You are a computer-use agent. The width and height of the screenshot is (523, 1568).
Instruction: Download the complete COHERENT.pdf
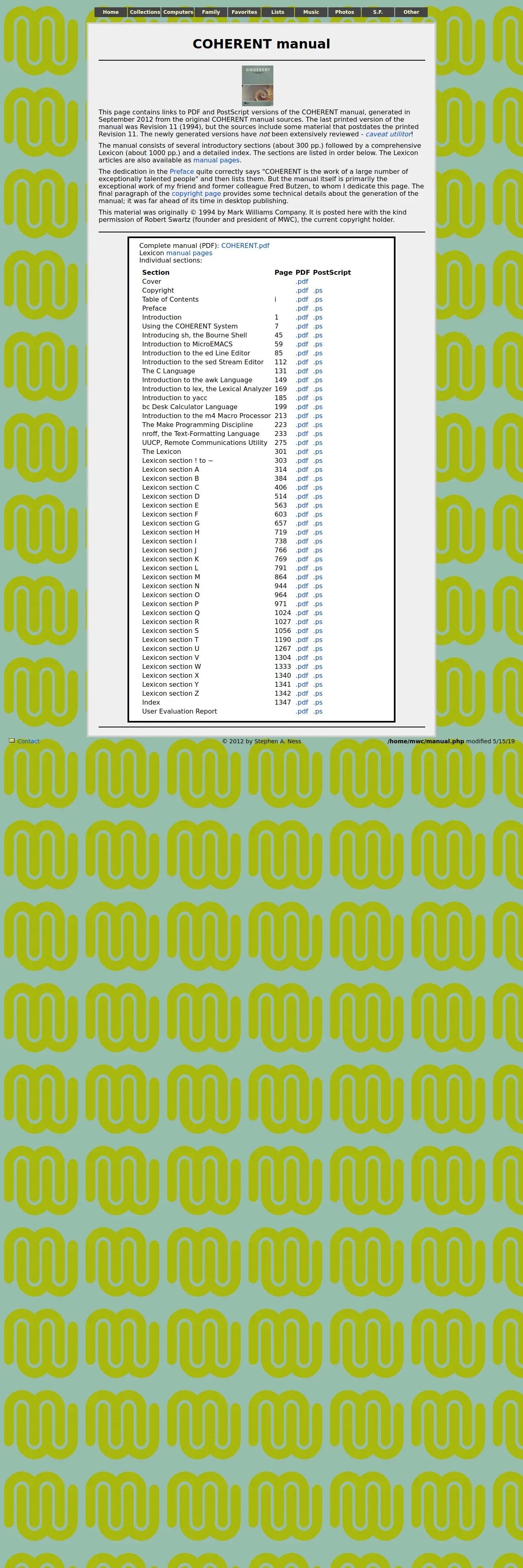coord(245,246)
